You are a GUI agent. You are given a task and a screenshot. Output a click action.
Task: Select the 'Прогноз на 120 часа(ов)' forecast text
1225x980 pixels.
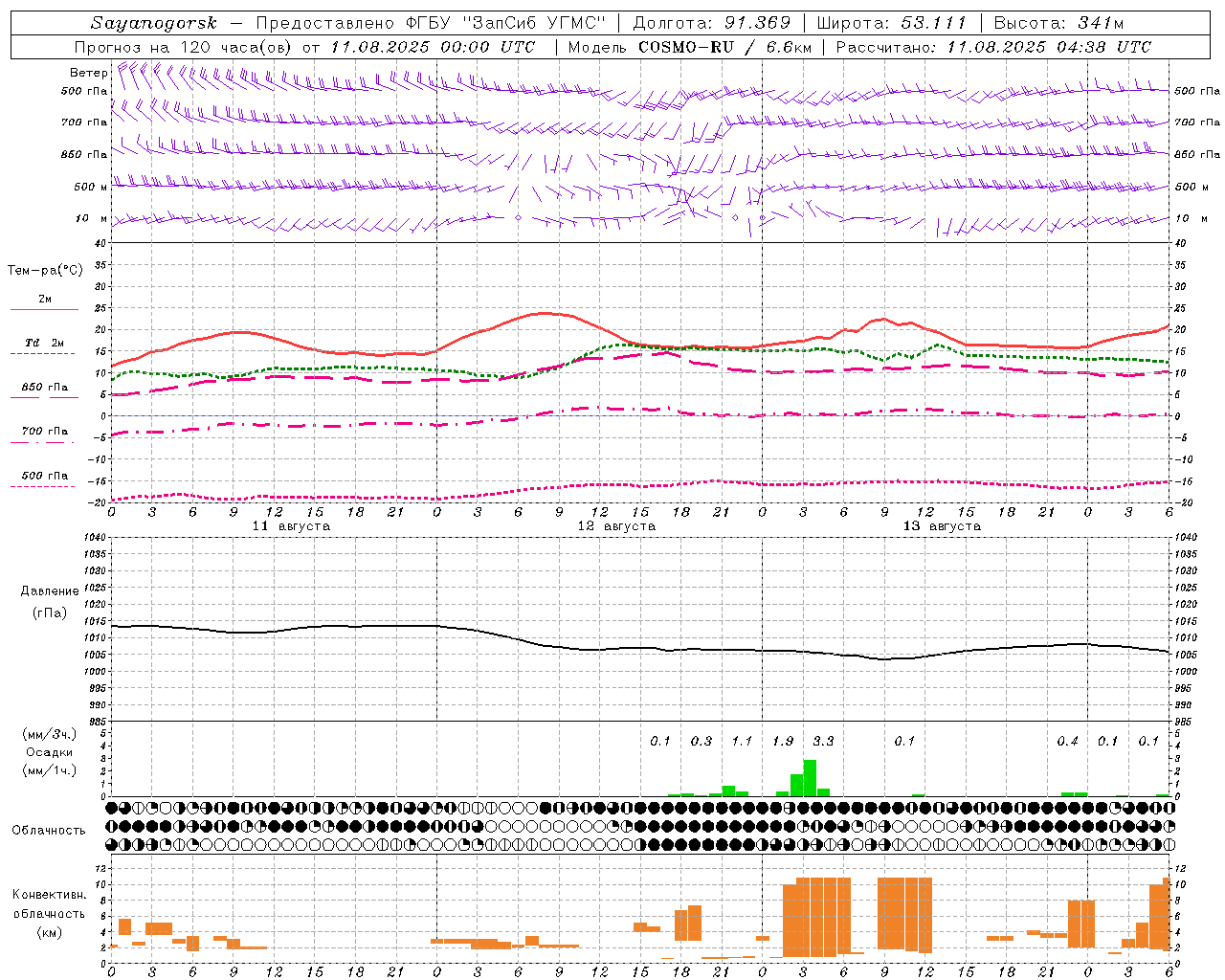click(x=184, y=47)
